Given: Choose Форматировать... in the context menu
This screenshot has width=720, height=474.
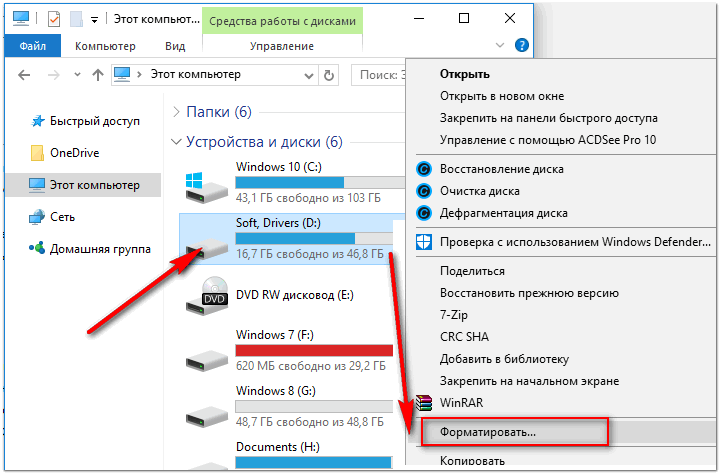Looking at the screenshot, I should pos(488,432).
